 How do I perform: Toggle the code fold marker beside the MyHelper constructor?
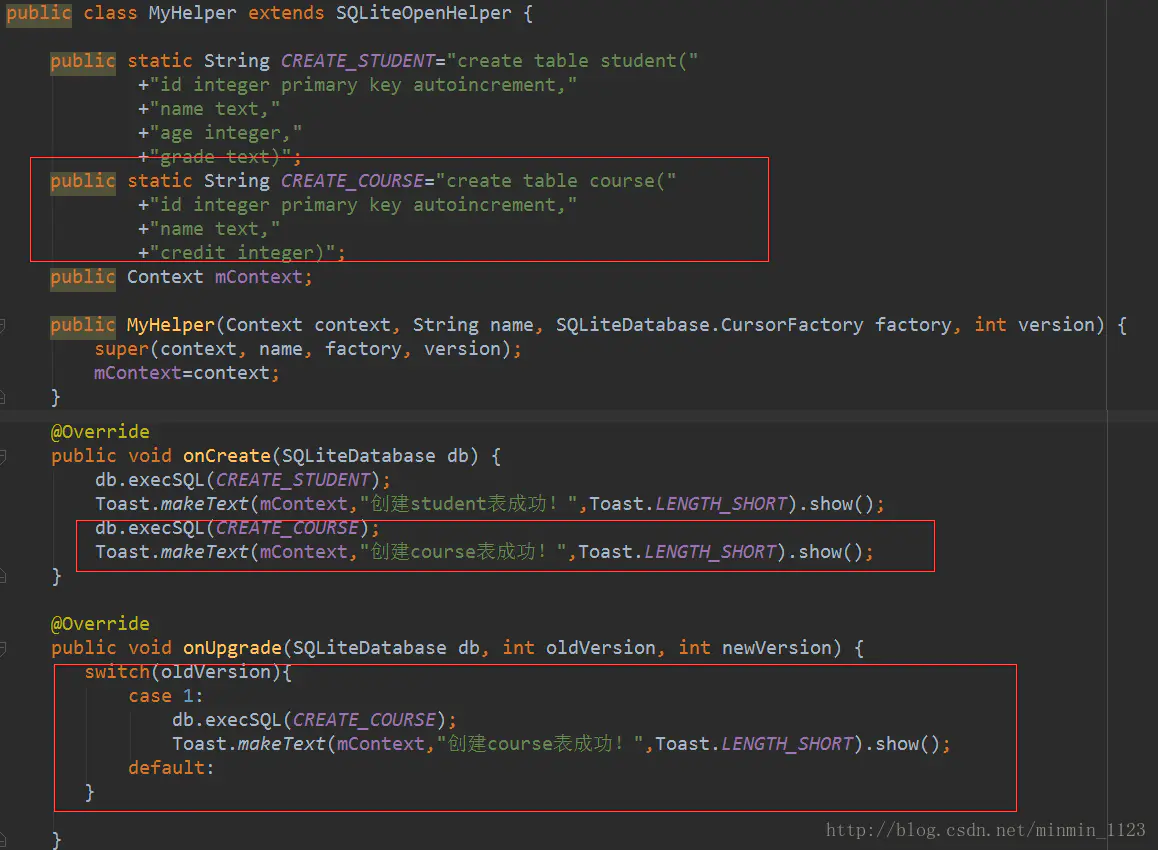point(3,325)
